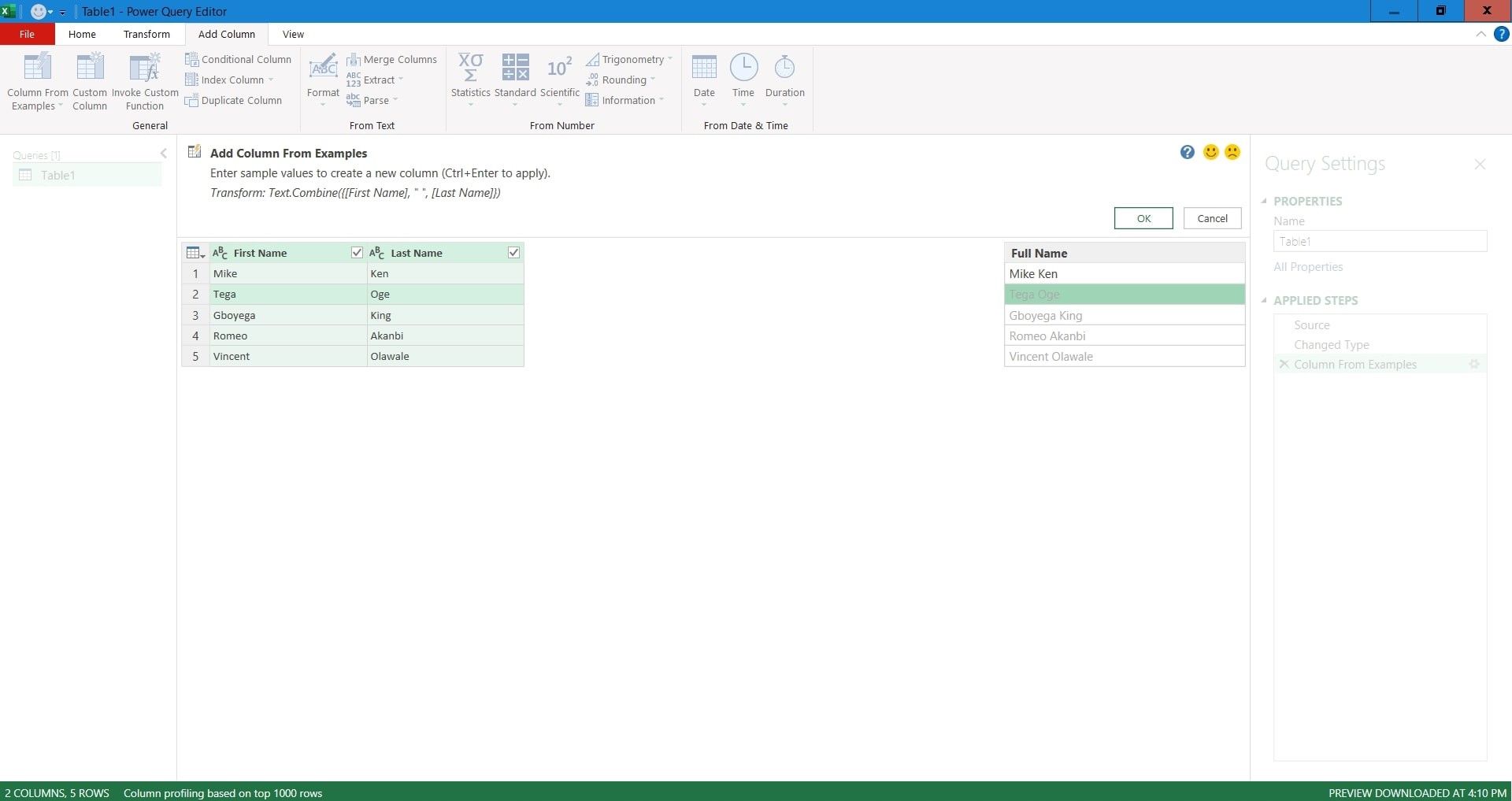
Task: Click the Scientific functions icon
Action: [x=559, y=69]
